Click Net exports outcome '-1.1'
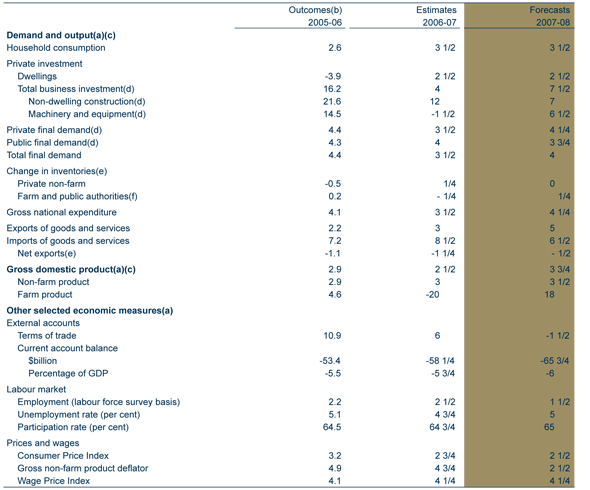Image resolution: width=590 pixels, height=490 pixels. [333, 254]
